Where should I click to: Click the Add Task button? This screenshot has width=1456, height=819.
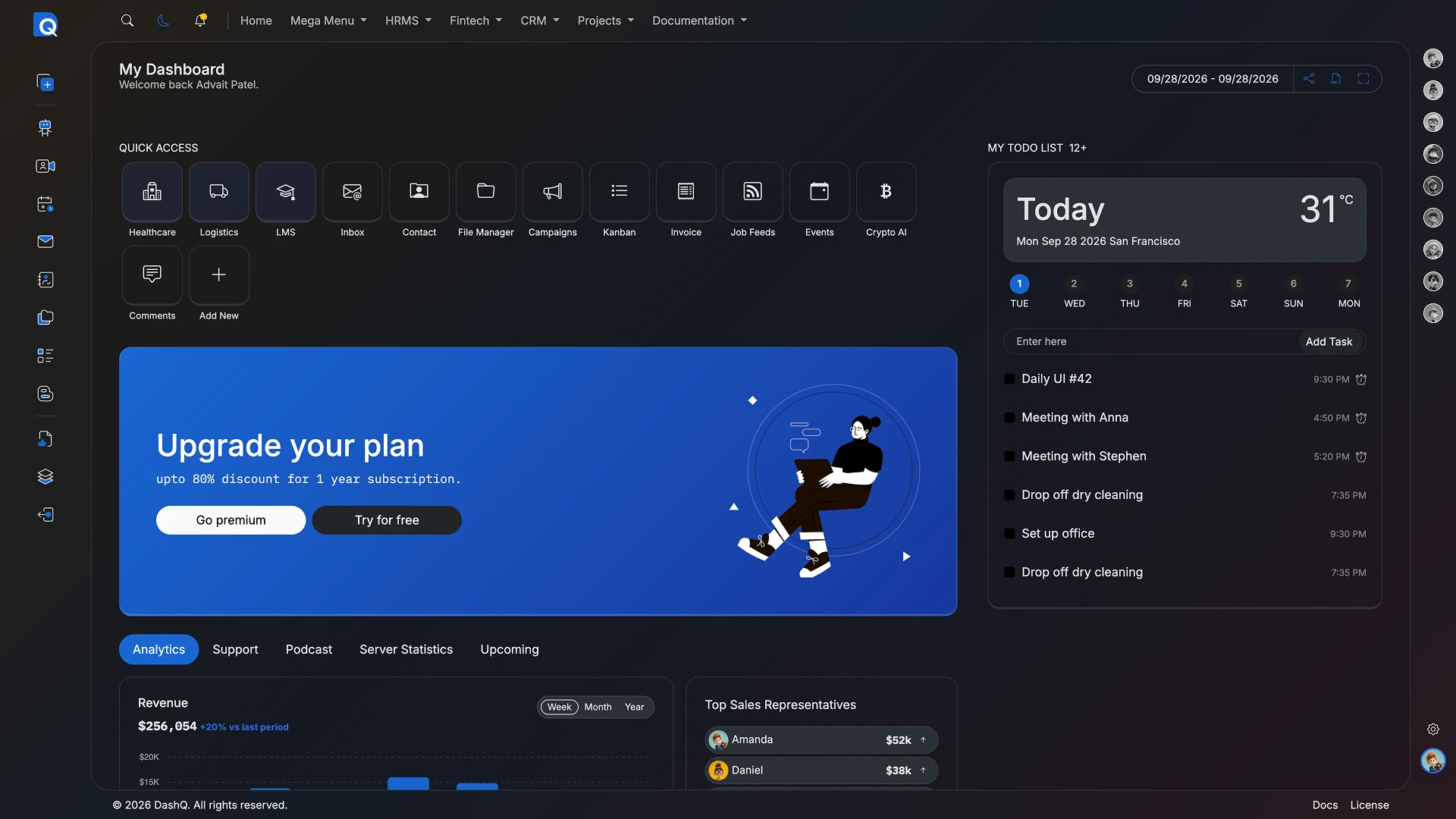pyautogui.click(x=1329, y=342)
